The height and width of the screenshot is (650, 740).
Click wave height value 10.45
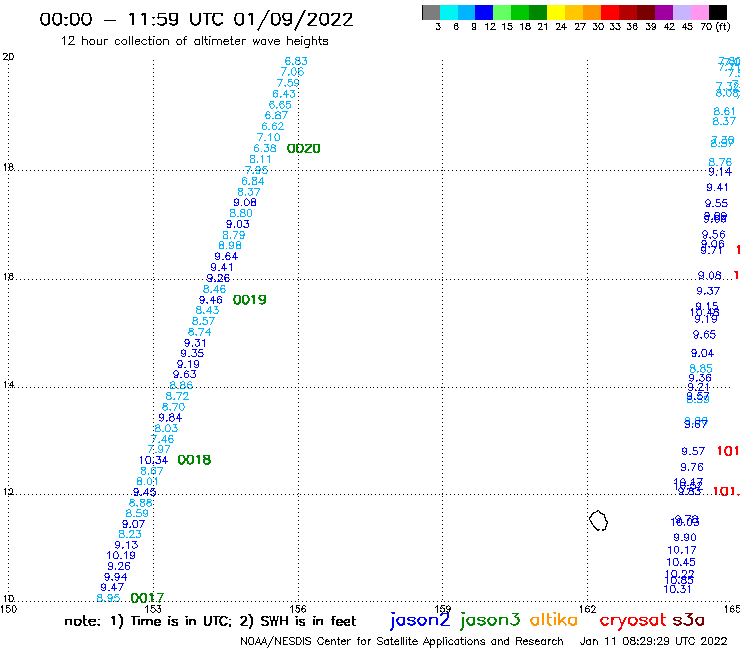681,562
